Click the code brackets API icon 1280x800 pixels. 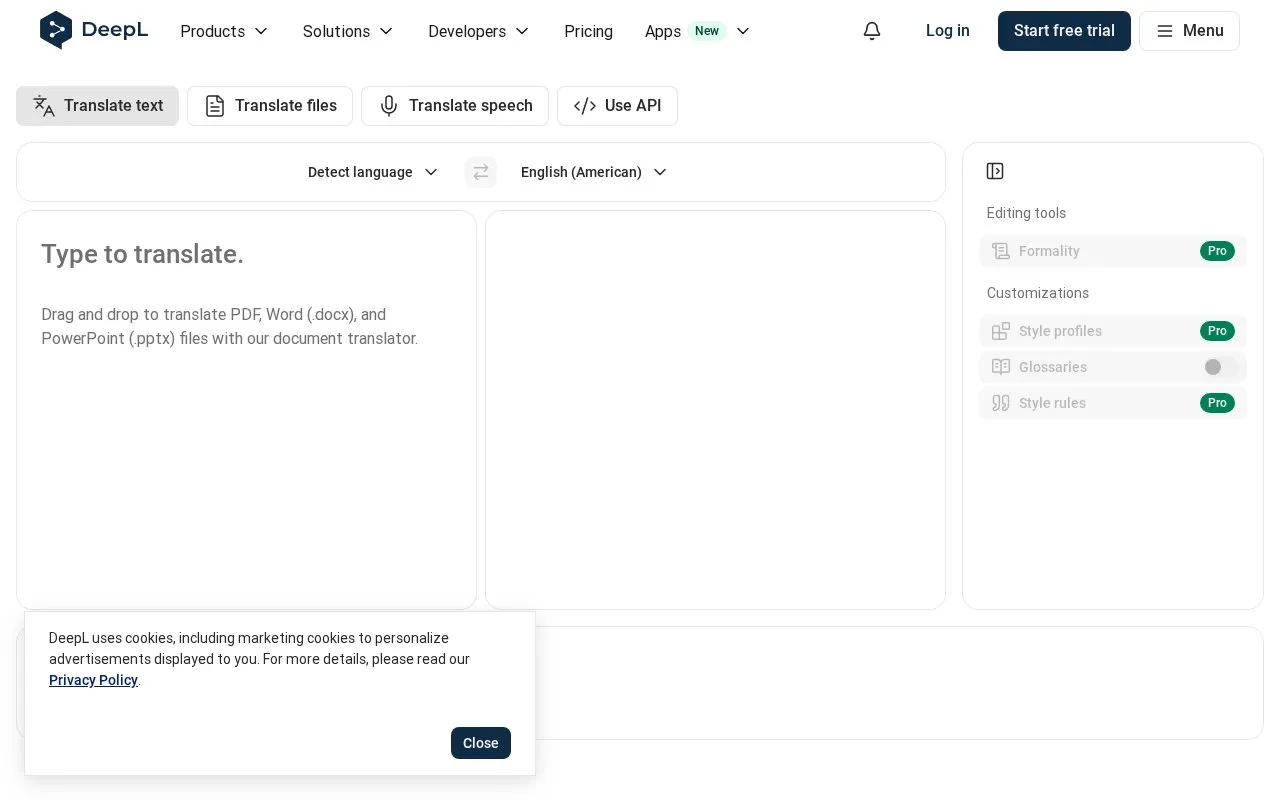click(x=585, y=106)
